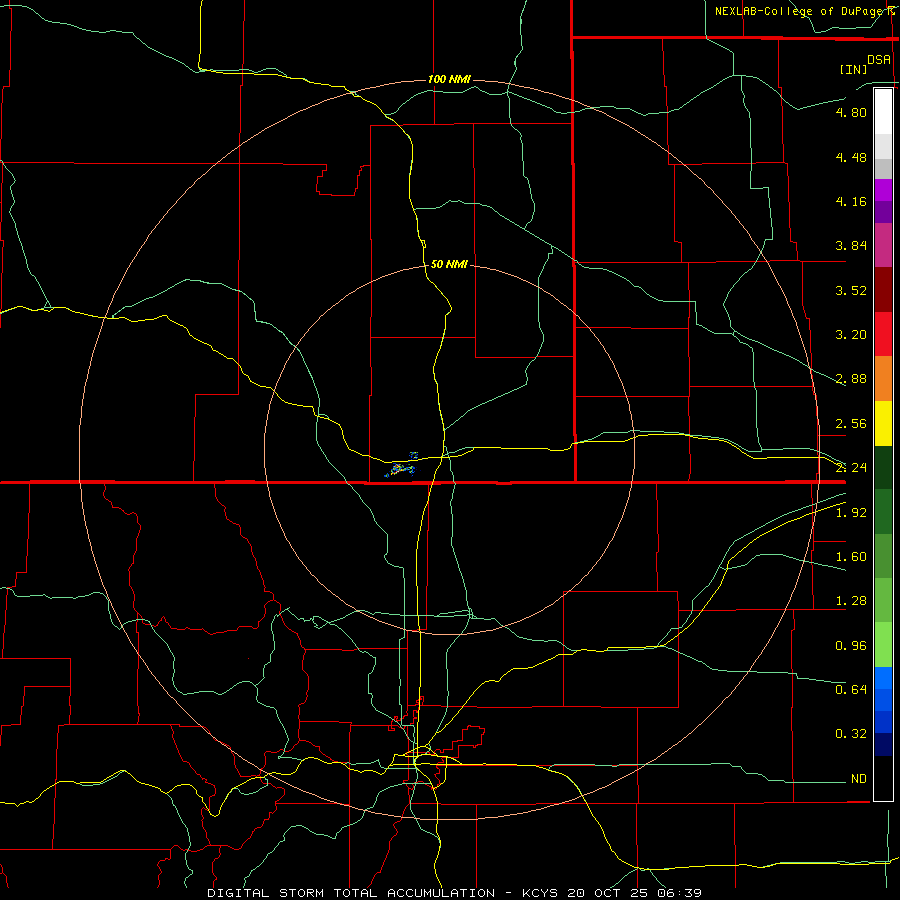Select the 4.16 legend value
This screenshot has height=900, width=900.
coord(851,201)
